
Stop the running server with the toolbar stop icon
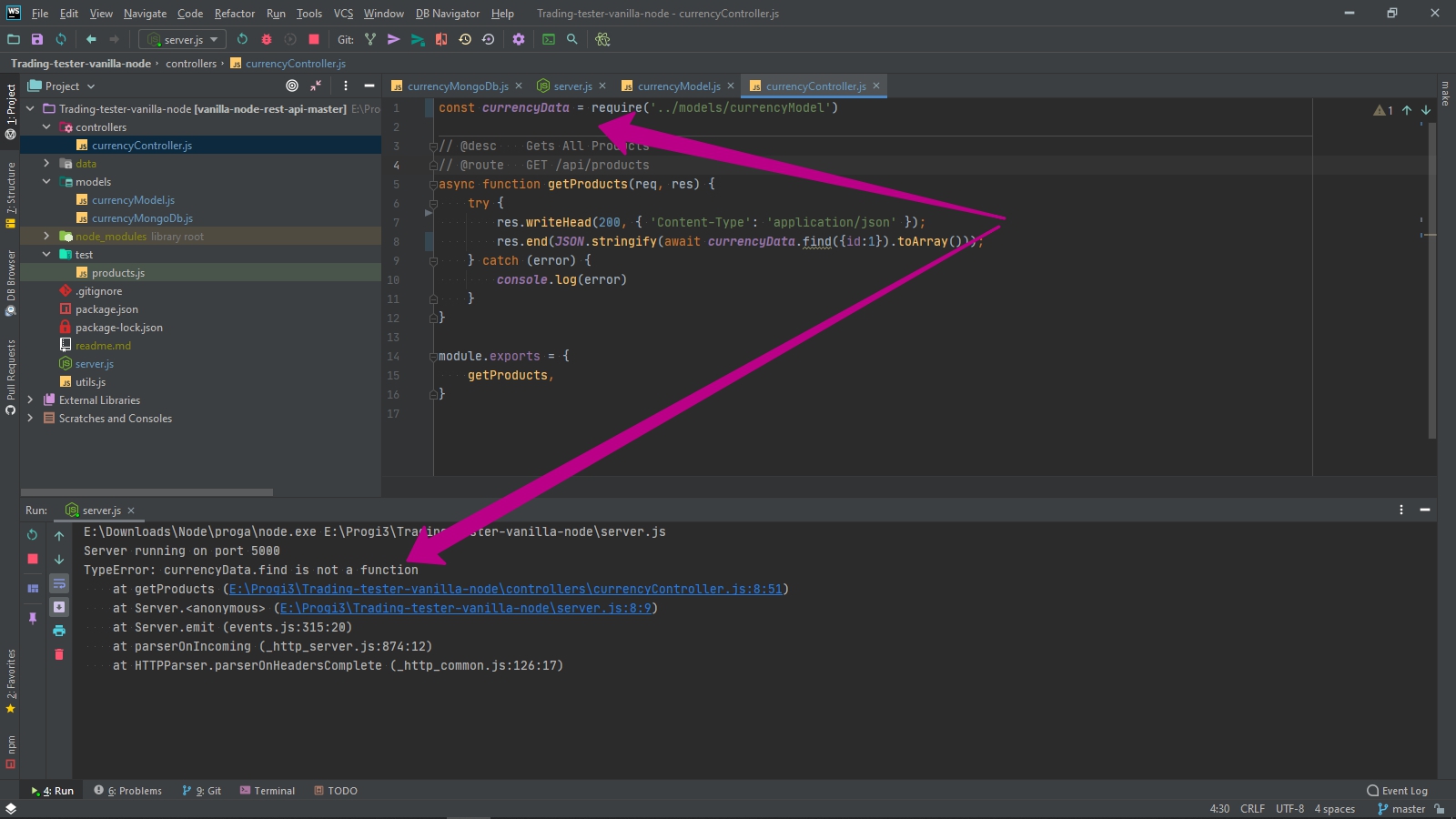tap(314, 39)
